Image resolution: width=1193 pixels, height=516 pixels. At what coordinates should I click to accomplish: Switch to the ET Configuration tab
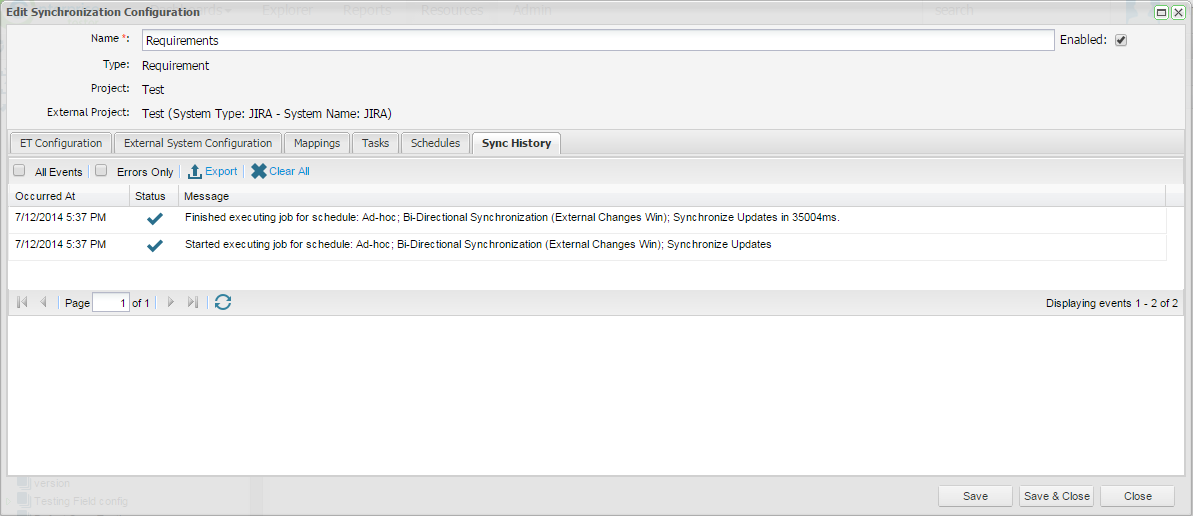(61, 143)
